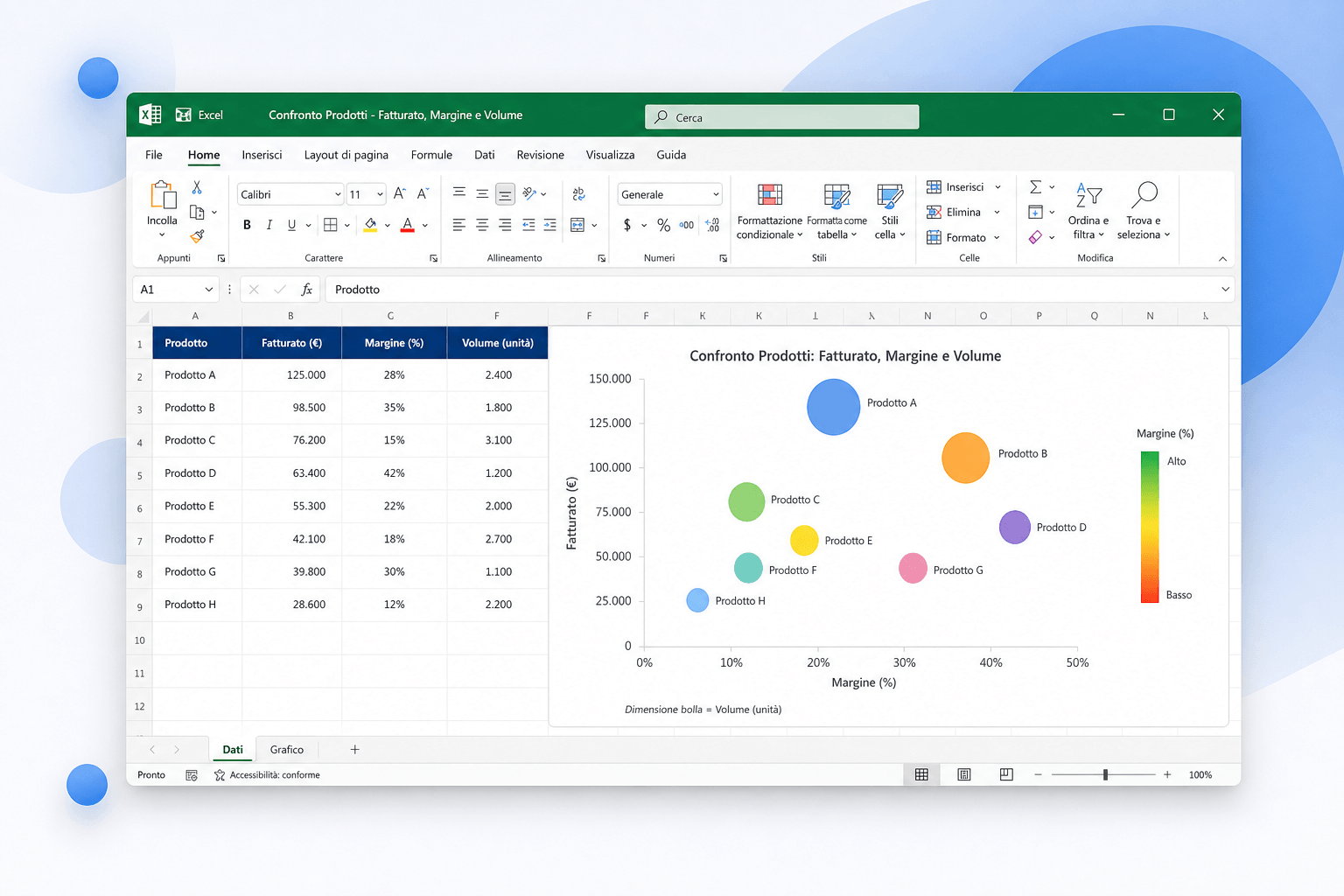Viewport: 1344px width, 896px height.
Task: Click the Incolla paste clipboard icon
Action: (163, 195)
